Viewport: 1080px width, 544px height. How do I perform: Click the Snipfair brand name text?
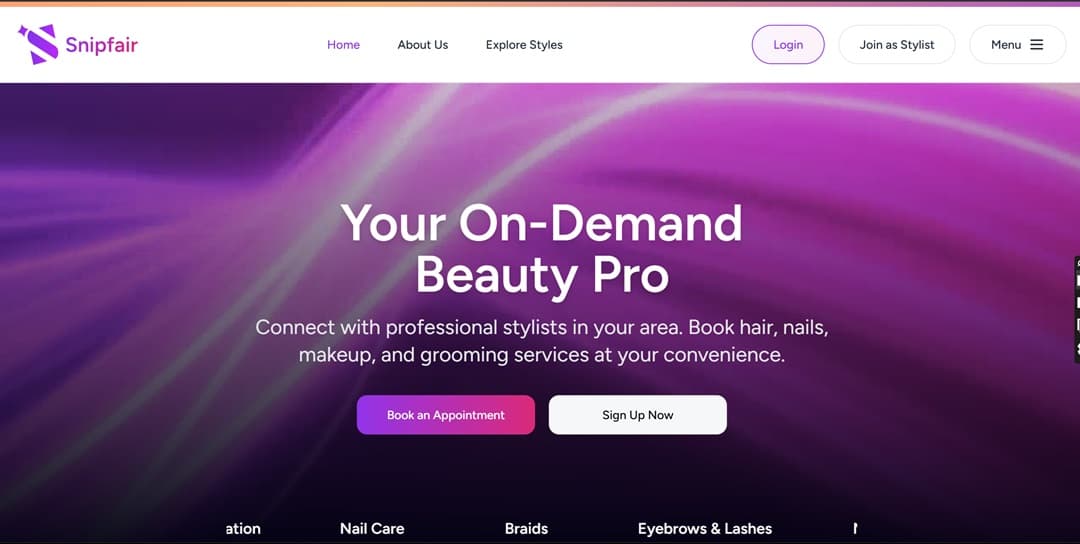point(101,45)
